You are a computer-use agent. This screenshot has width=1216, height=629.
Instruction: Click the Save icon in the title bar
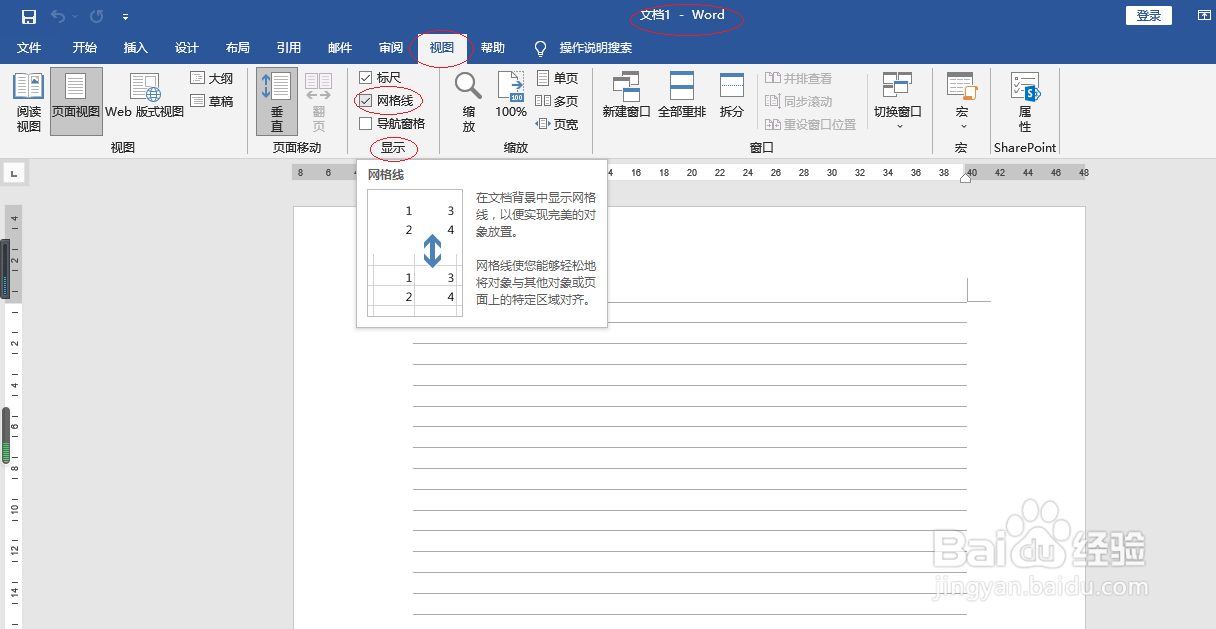pyautogui.click(x=29, y=16)
